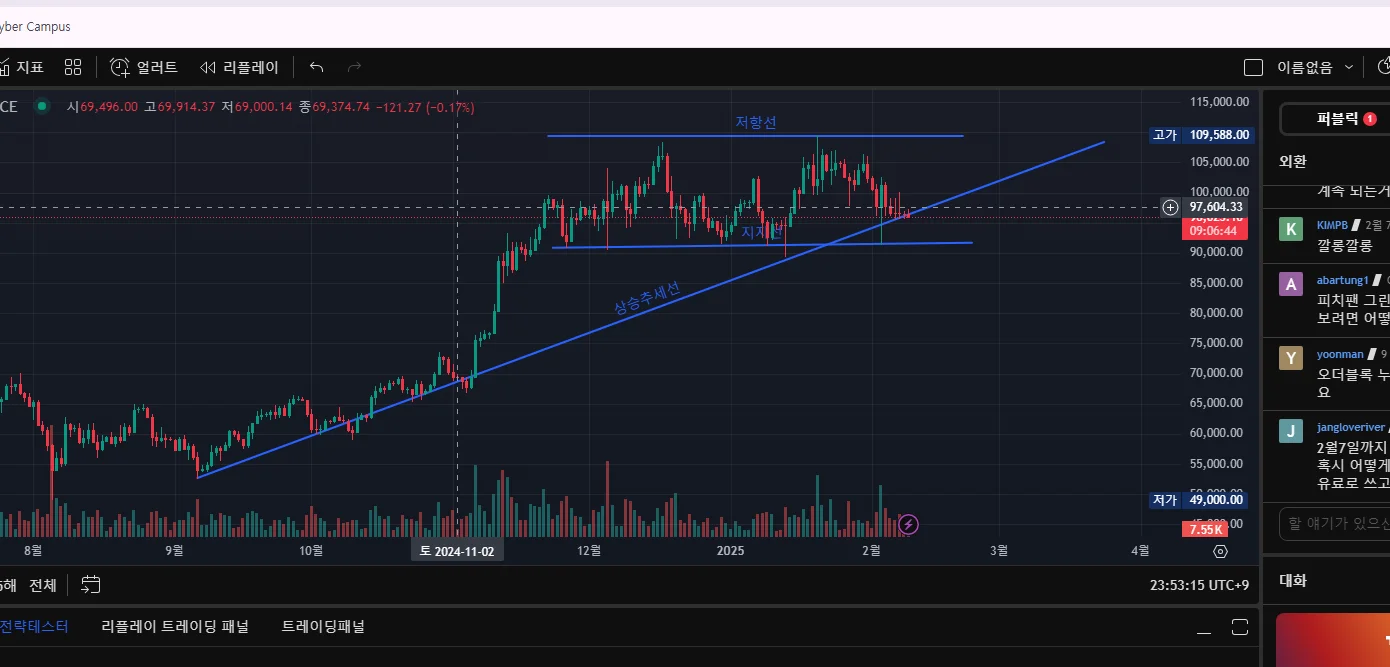Maximize the bottom panel
The height and width of the screenshot is (667, 1390).
coord(1240,627)
